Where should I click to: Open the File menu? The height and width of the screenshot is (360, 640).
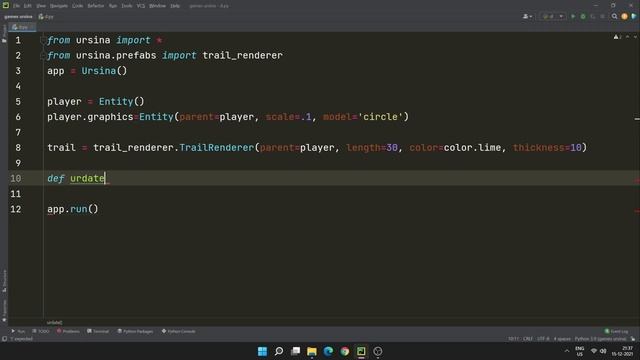pyautogui.click(x=16, y=6)
